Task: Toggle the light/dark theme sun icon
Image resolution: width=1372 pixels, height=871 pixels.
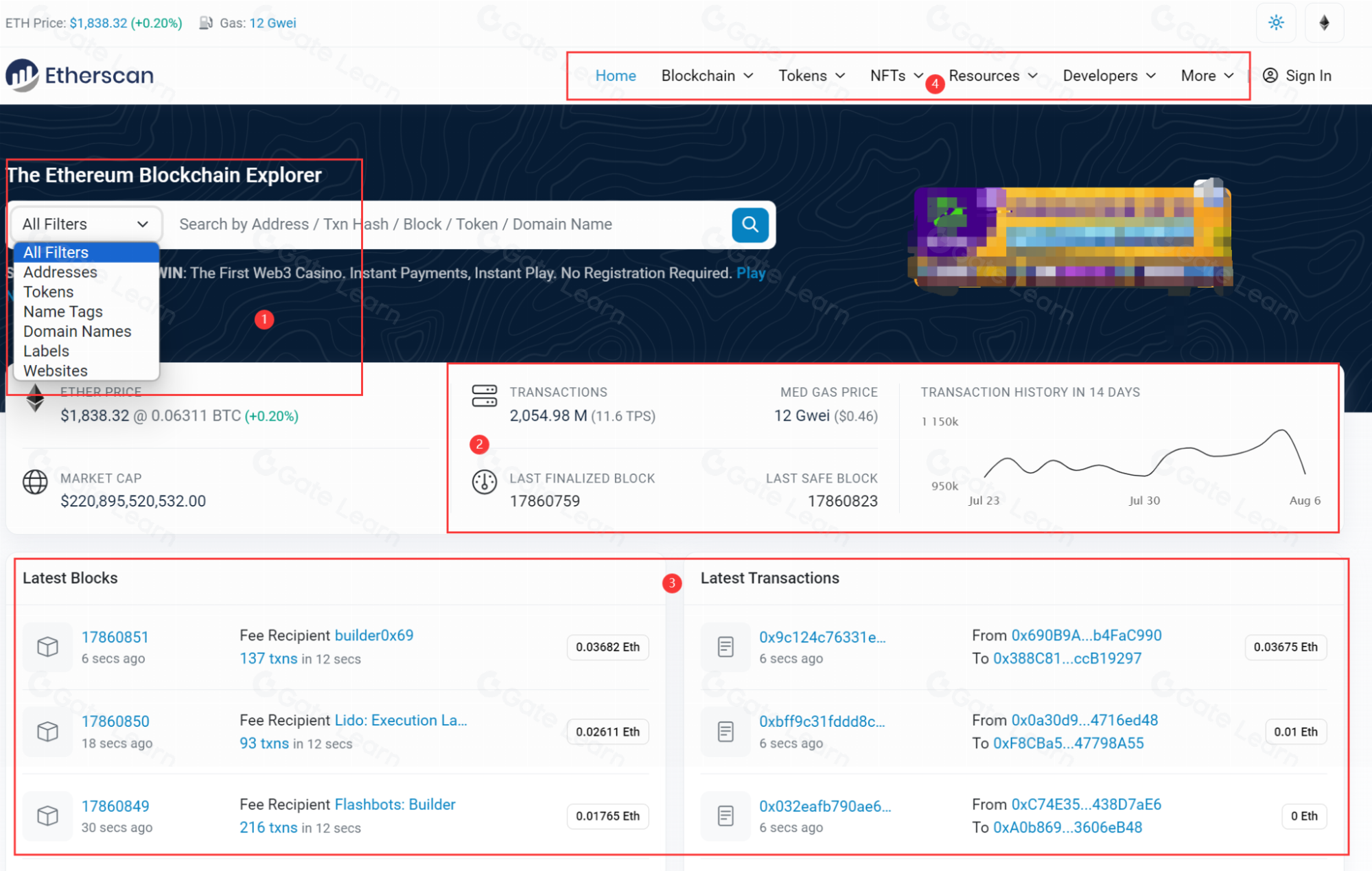Action: point(1276,23)
